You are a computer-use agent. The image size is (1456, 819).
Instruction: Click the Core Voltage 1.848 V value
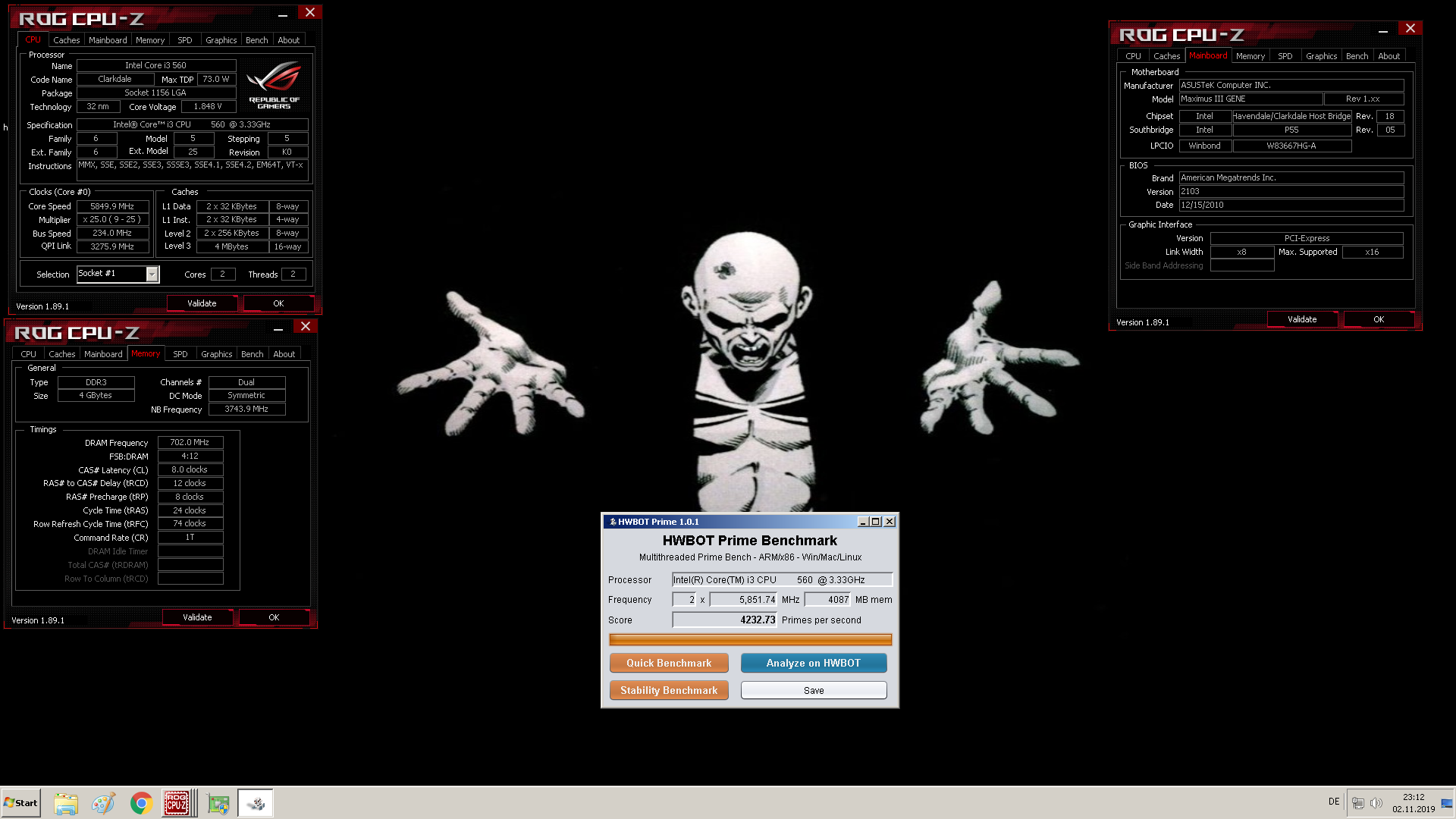[x=208, y=107]
